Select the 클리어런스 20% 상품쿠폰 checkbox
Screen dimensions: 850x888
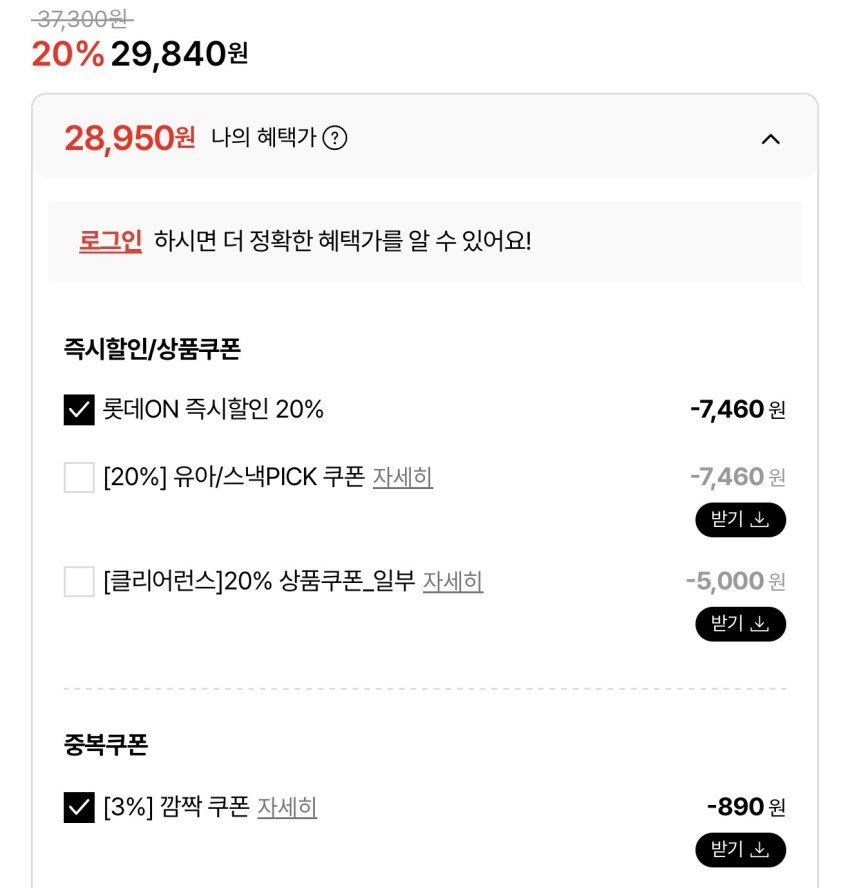coord(79,581)
